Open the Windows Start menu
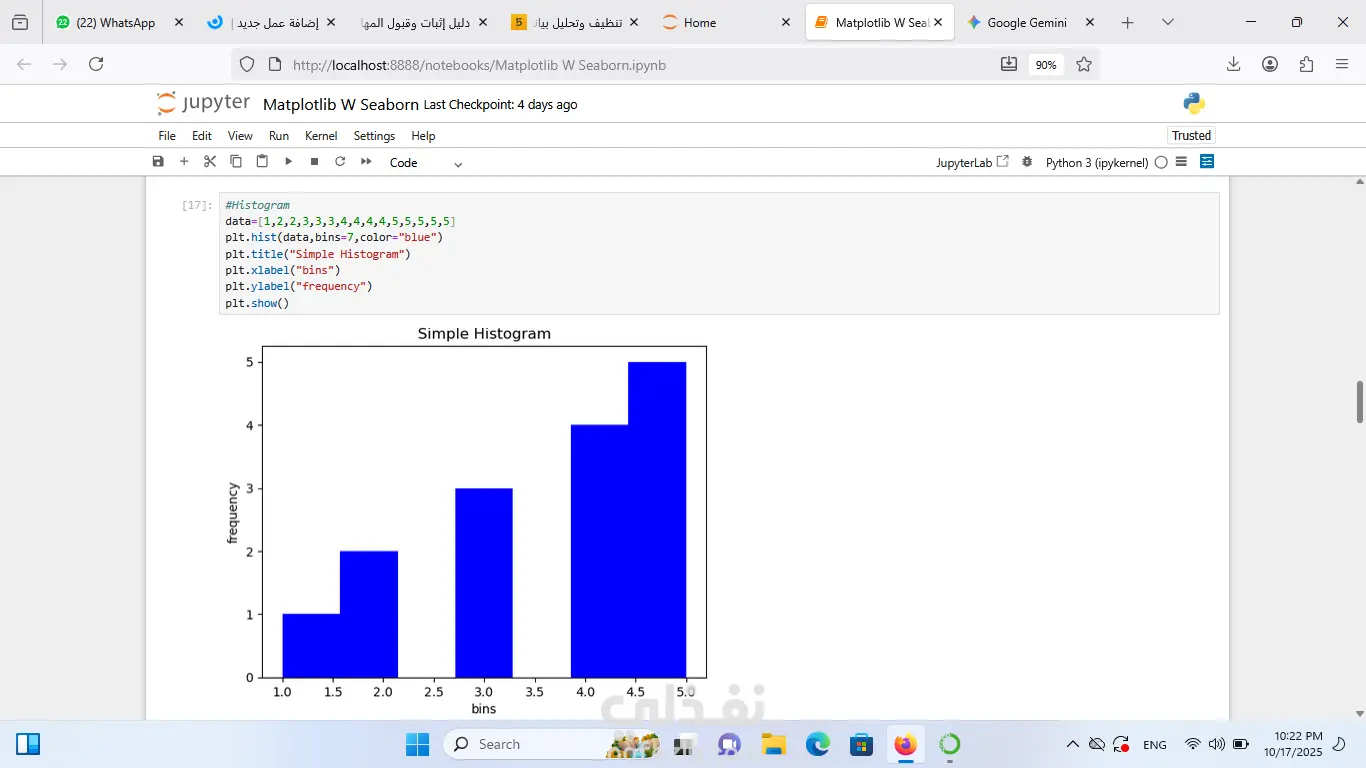The height and width of the screenshot is (768, 1366). [417, 744]
